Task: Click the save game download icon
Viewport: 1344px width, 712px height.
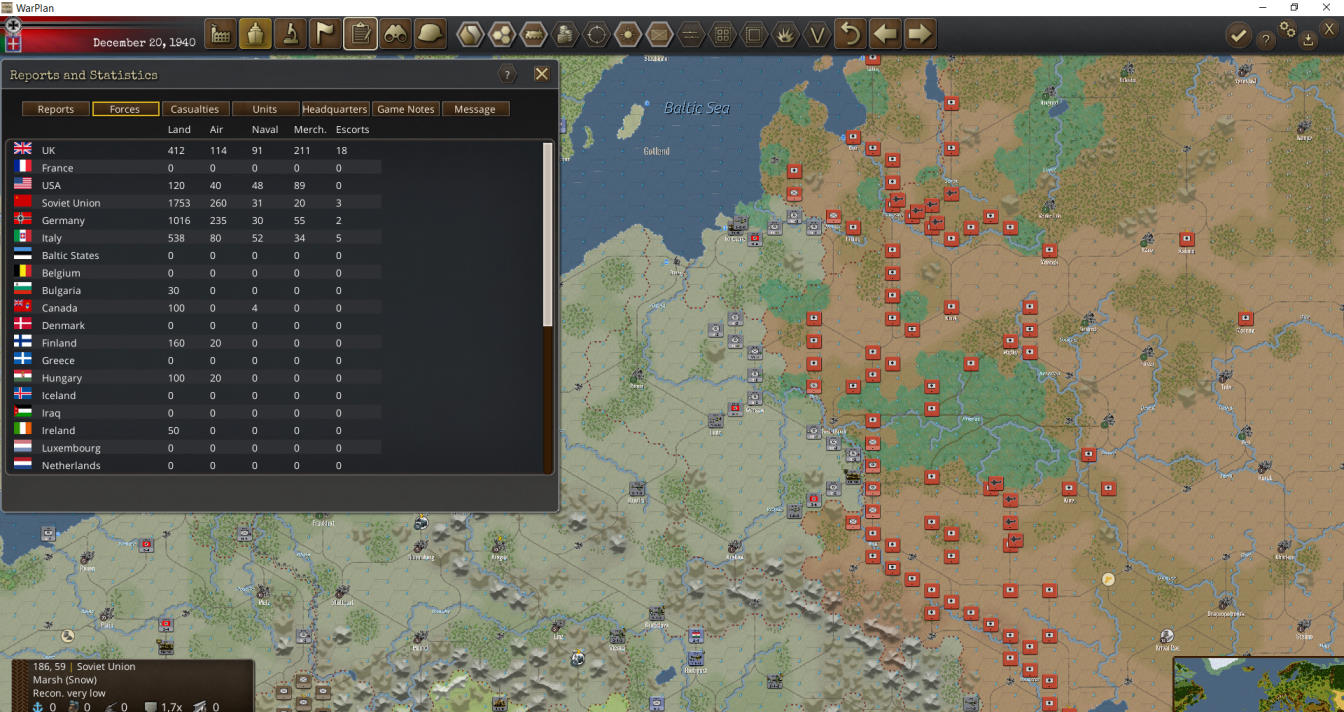Action: (1309, 40)
